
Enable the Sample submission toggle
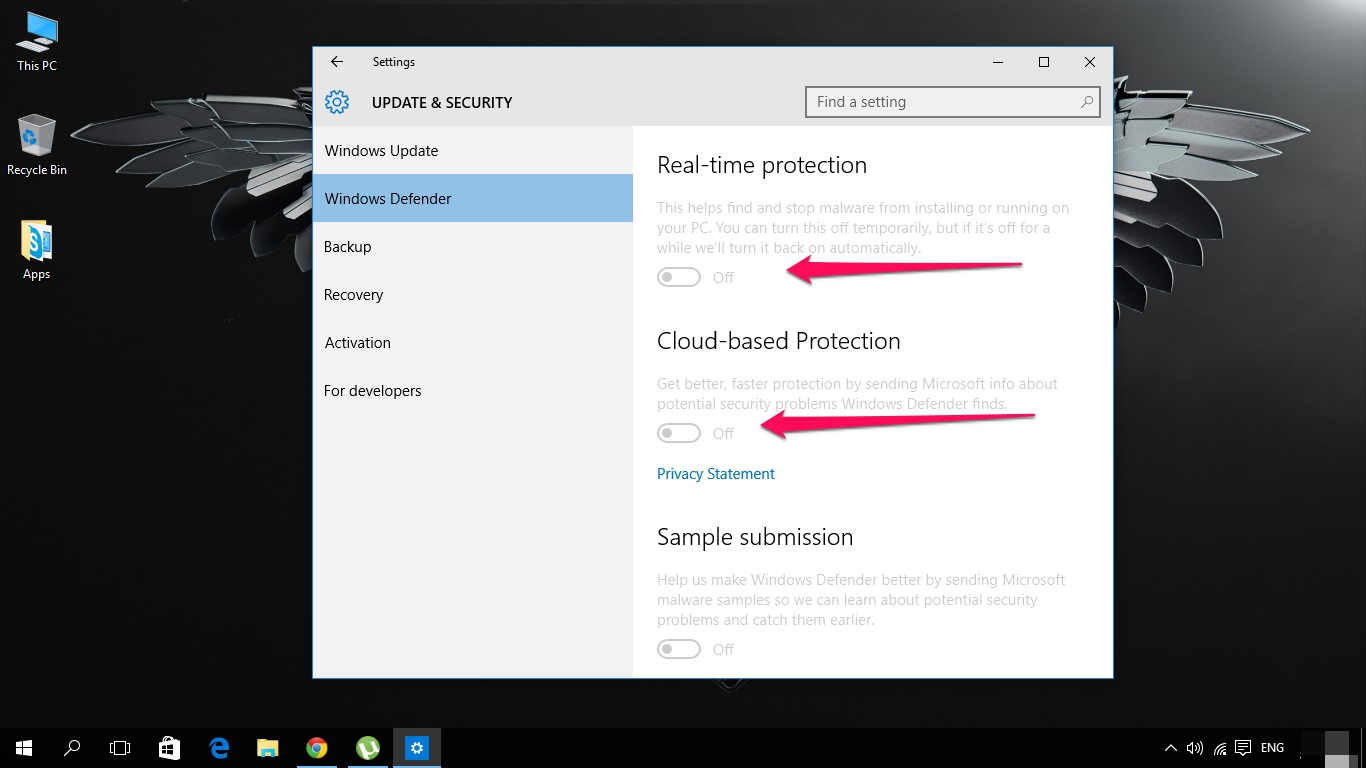679,648
